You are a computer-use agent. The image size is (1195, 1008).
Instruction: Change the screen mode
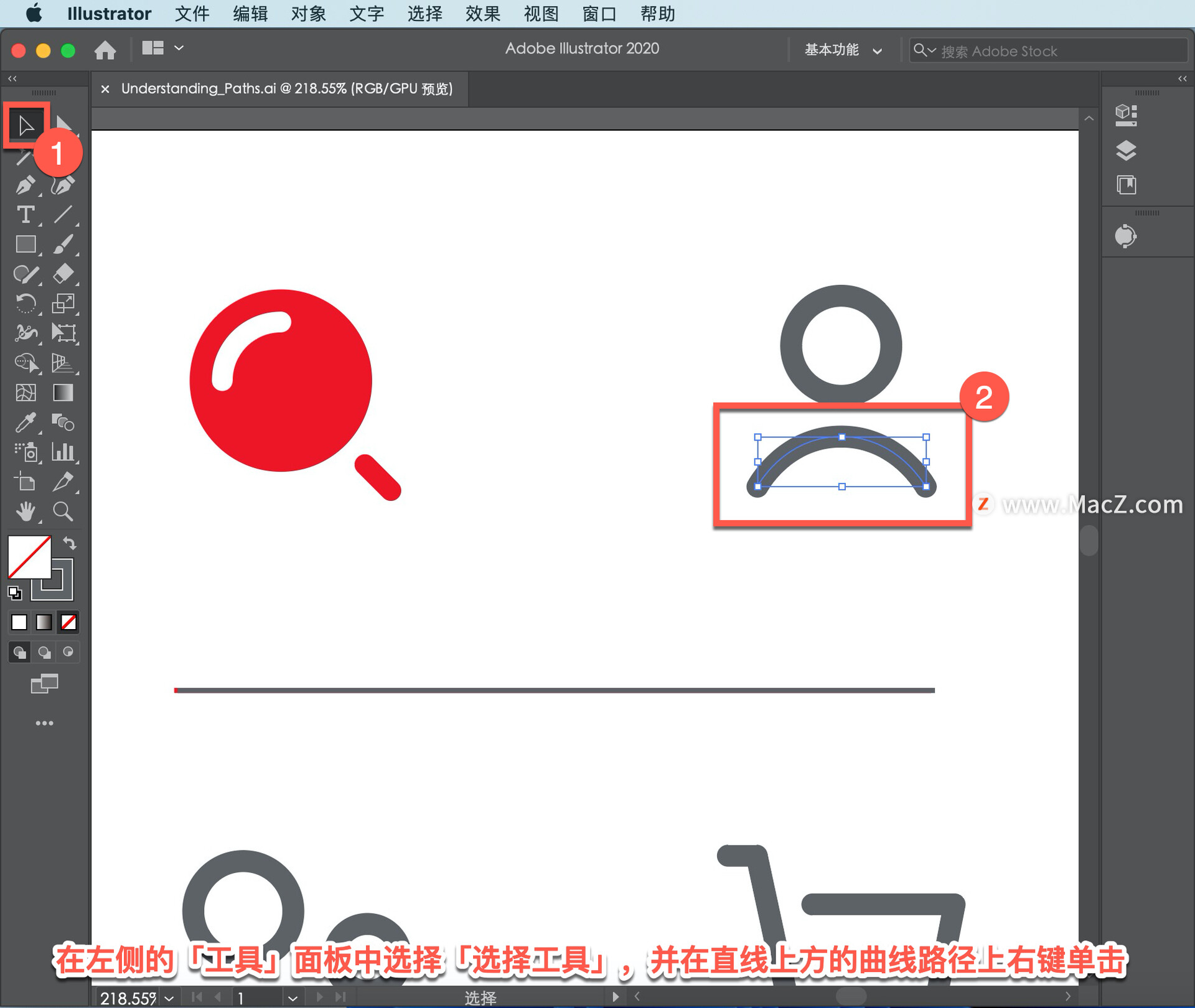[x=44, y=684]
